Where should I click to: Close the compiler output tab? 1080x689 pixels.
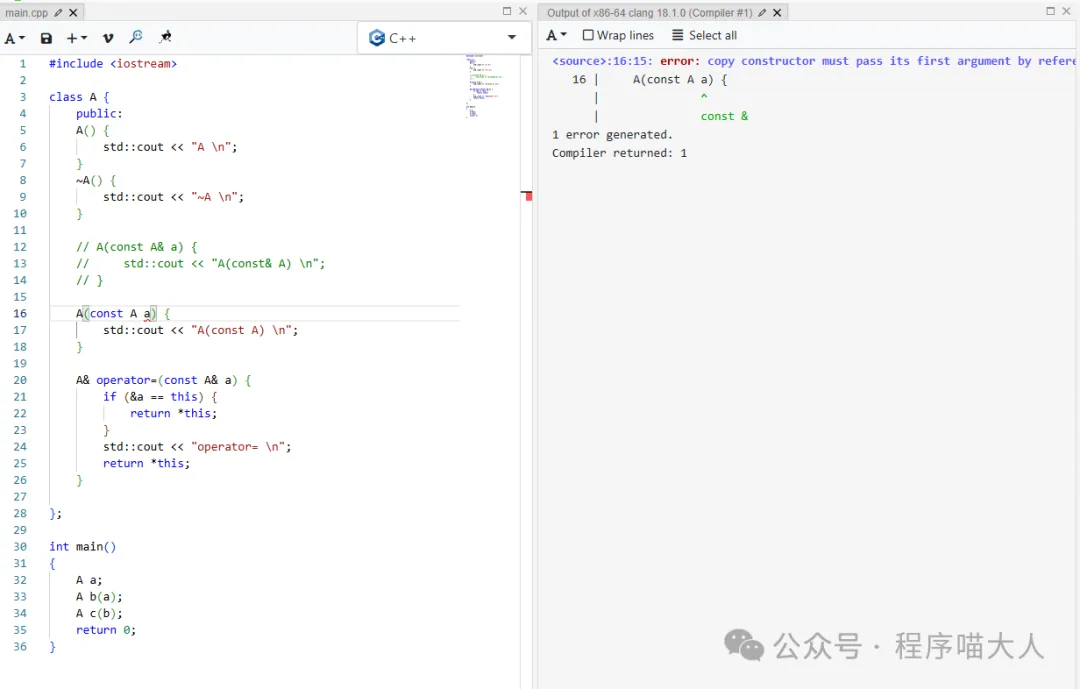point(777,12)
